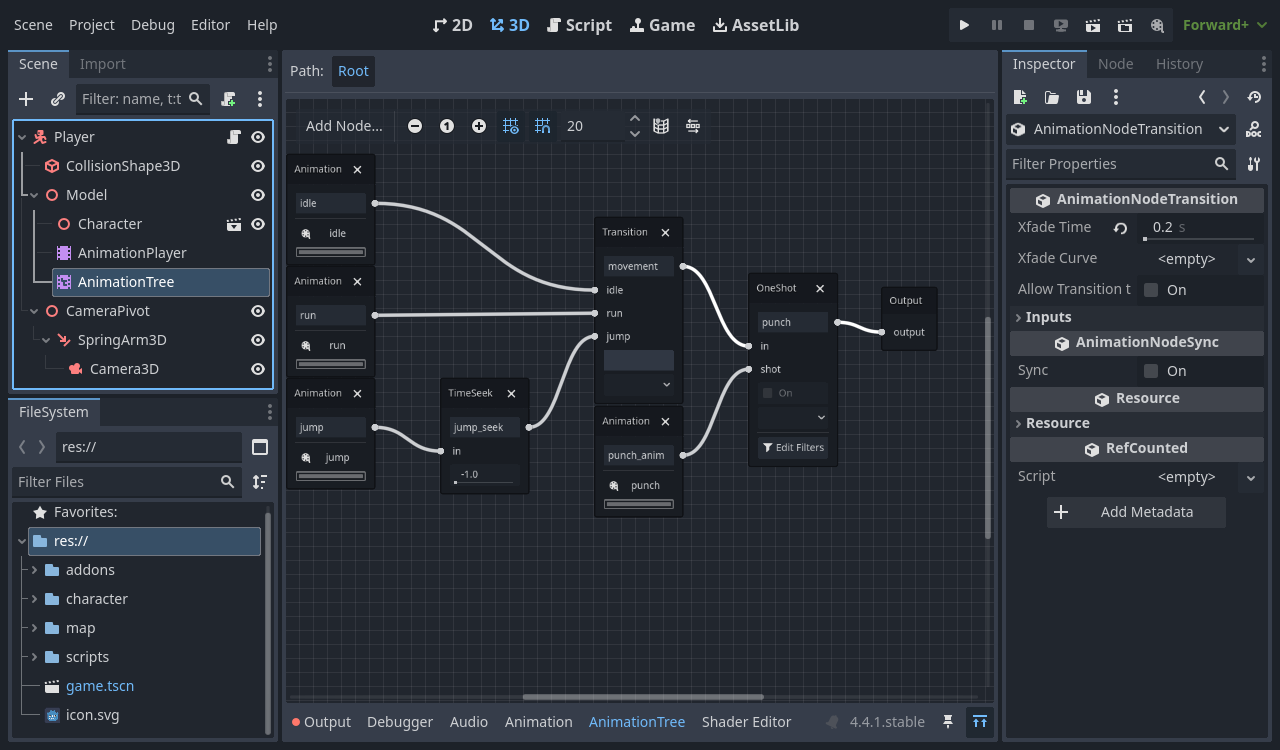Load an existing resource in Inspector

1052,97
